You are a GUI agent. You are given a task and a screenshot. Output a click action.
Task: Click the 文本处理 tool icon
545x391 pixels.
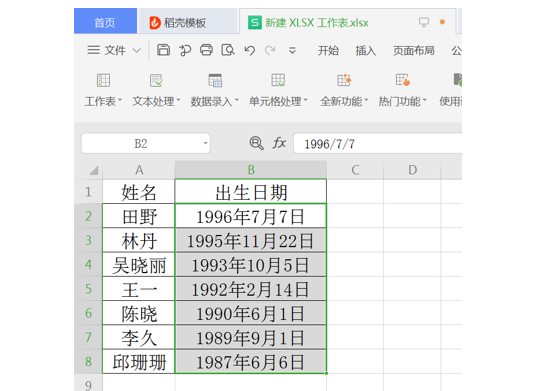(156, 80)
